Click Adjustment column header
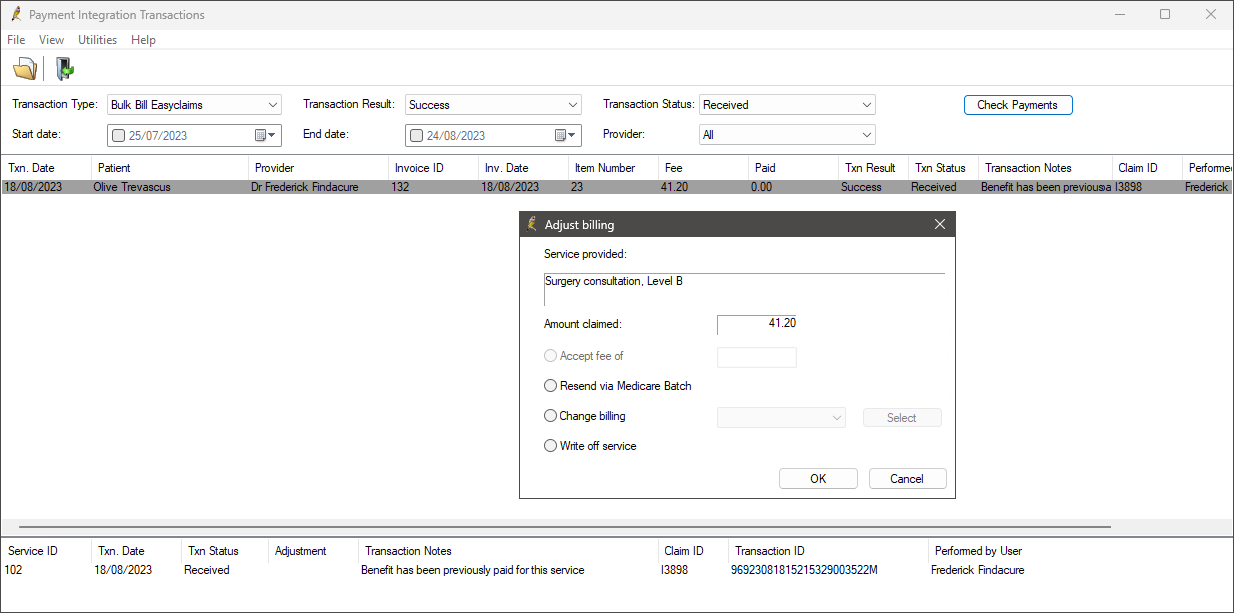Screen dimensions: 1234x613 click(x=314, y=551)
